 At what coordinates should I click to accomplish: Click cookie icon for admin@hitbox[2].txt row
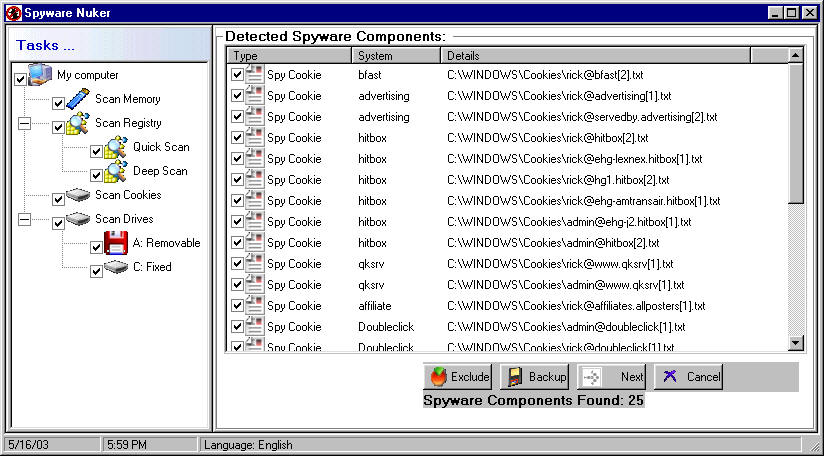[x=255, y=242]
